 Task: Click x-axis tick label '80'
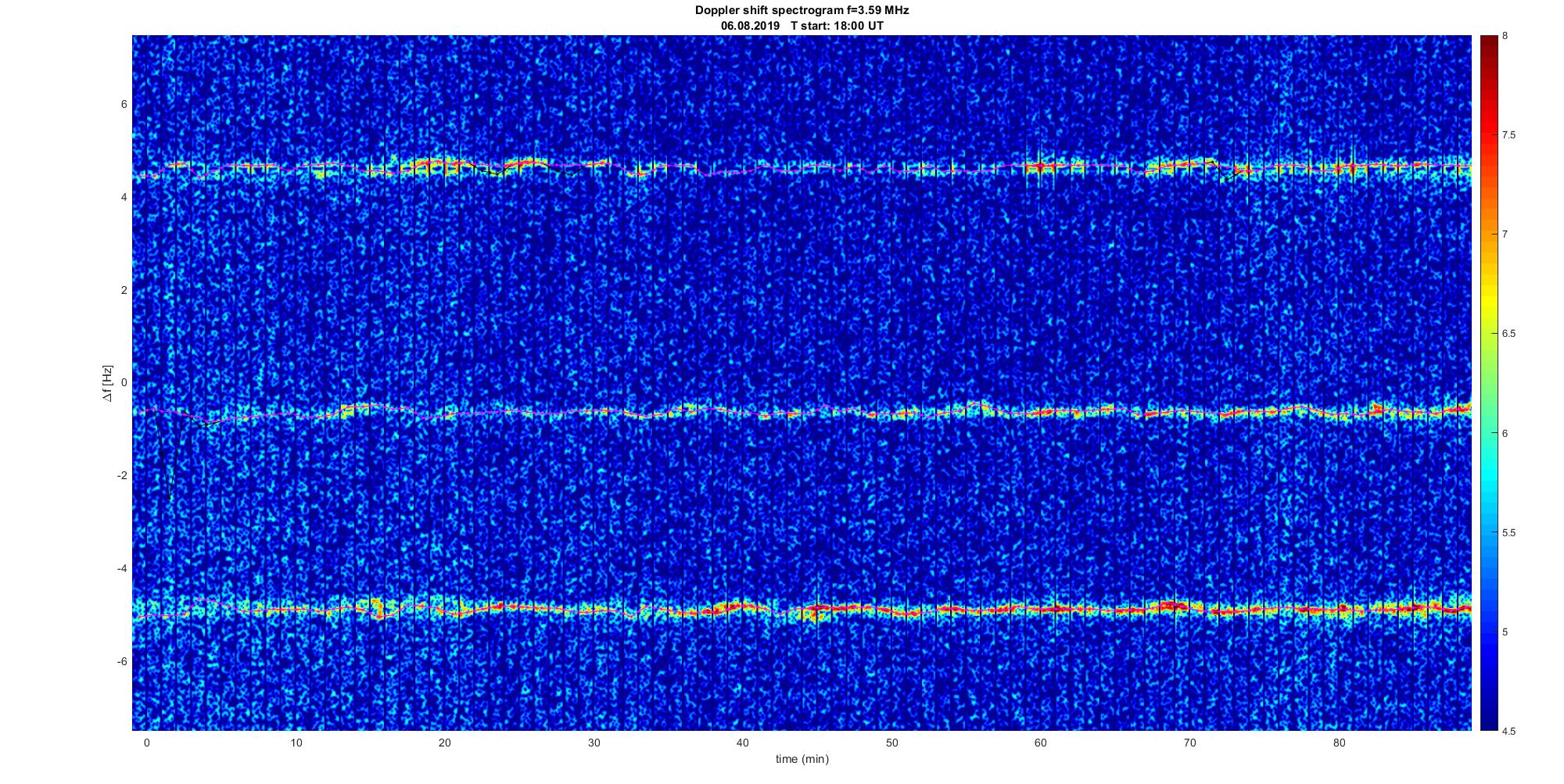click(x=1339, y=743)
